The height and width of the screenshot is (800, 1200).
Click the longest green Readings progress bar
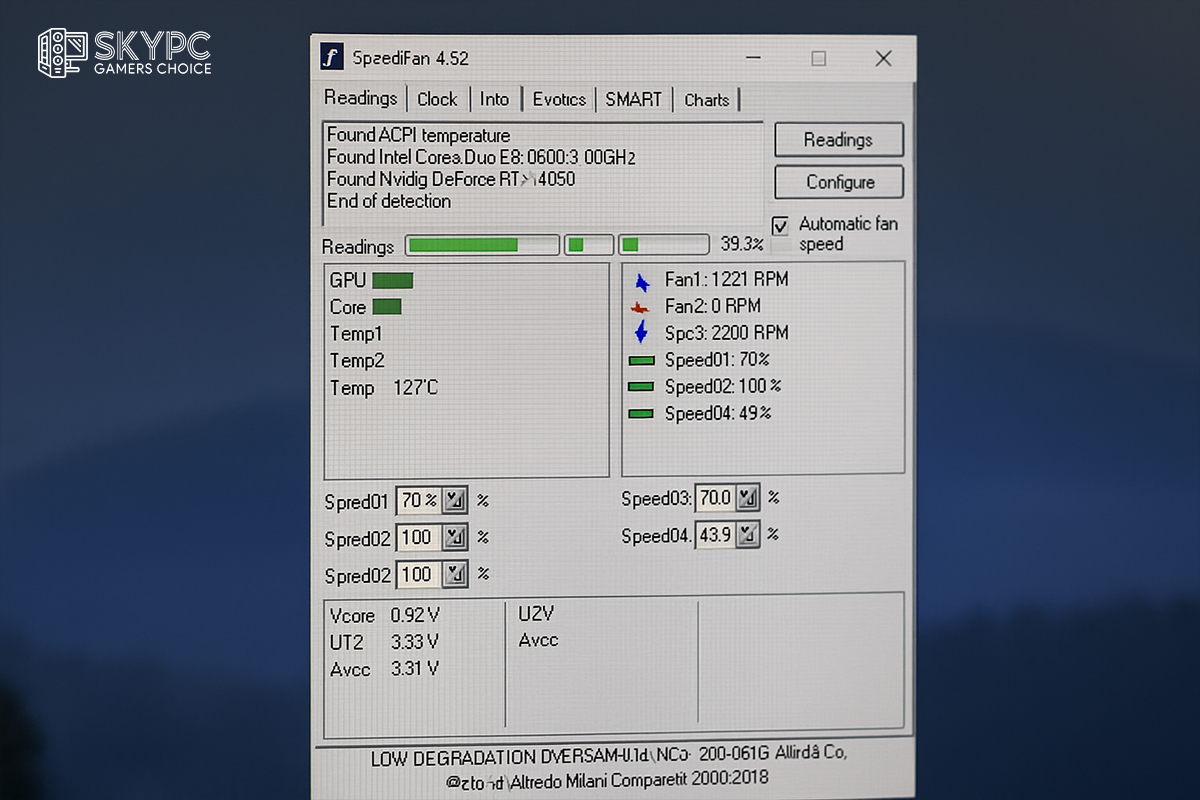click(x=482, y=245)
